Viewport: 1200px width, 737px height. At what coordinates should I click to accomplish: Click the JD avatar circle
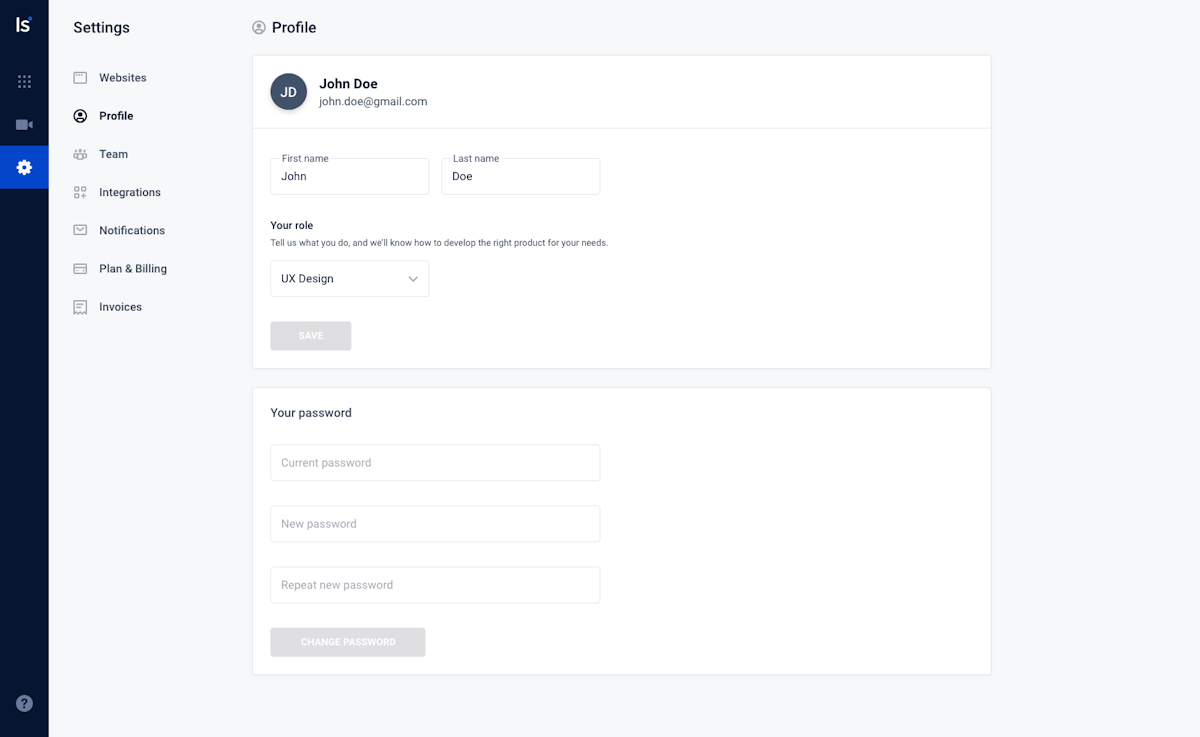(x=288, y=92)
